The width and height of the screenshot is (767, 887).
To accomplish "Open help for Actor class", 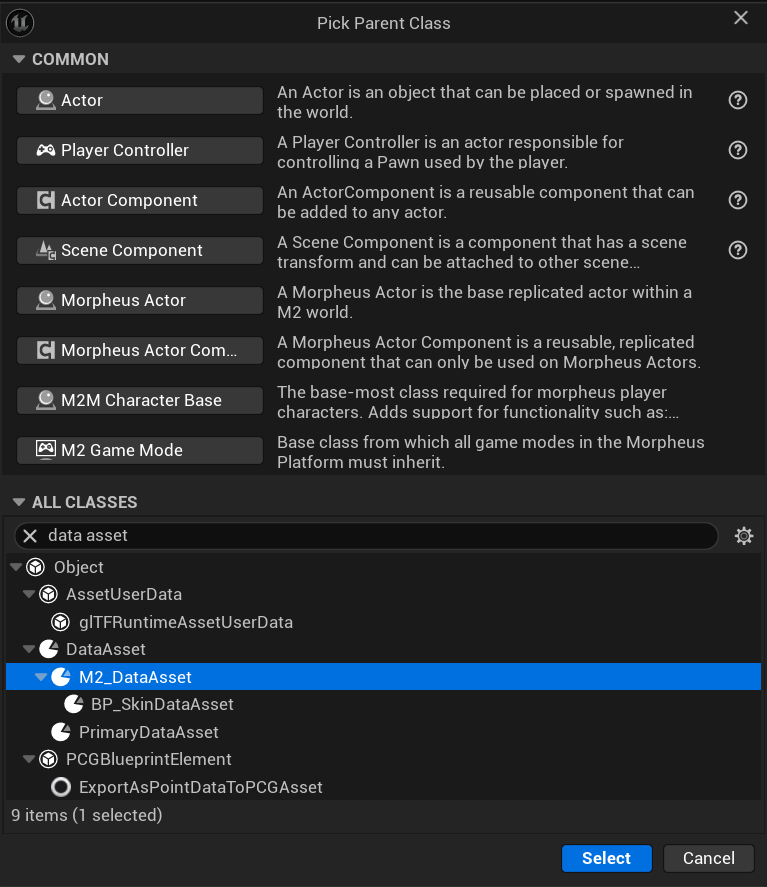I will (738, 100).
